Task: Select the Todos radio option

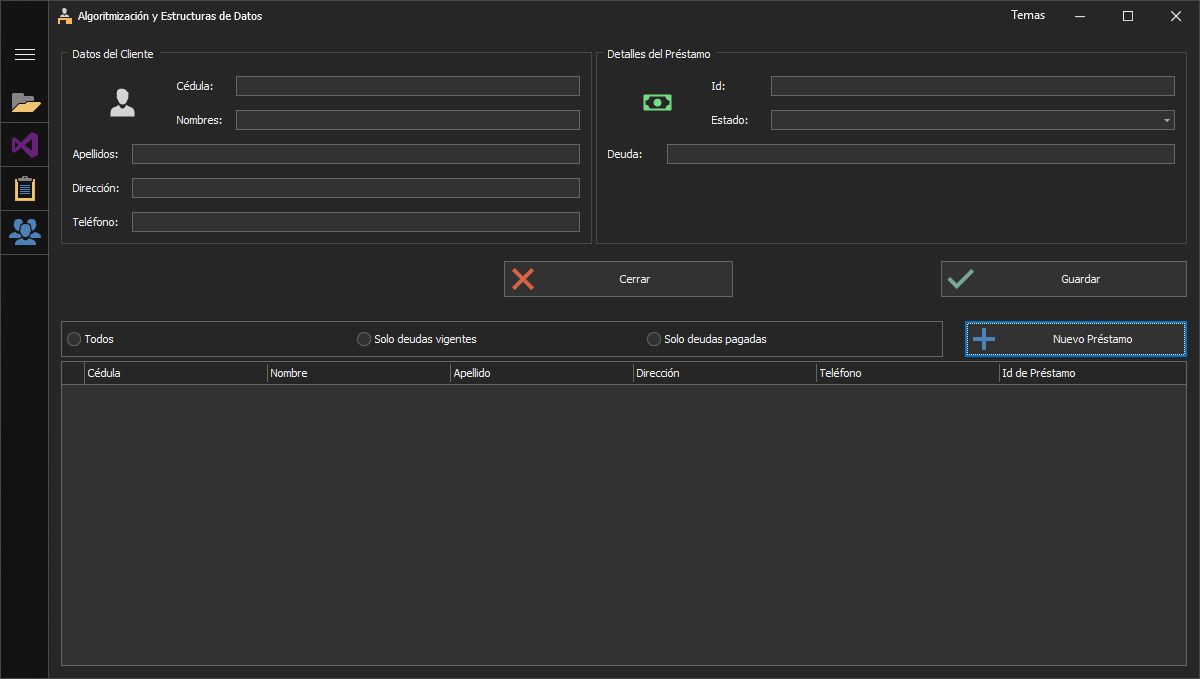Action: click(x=74, y=339)
